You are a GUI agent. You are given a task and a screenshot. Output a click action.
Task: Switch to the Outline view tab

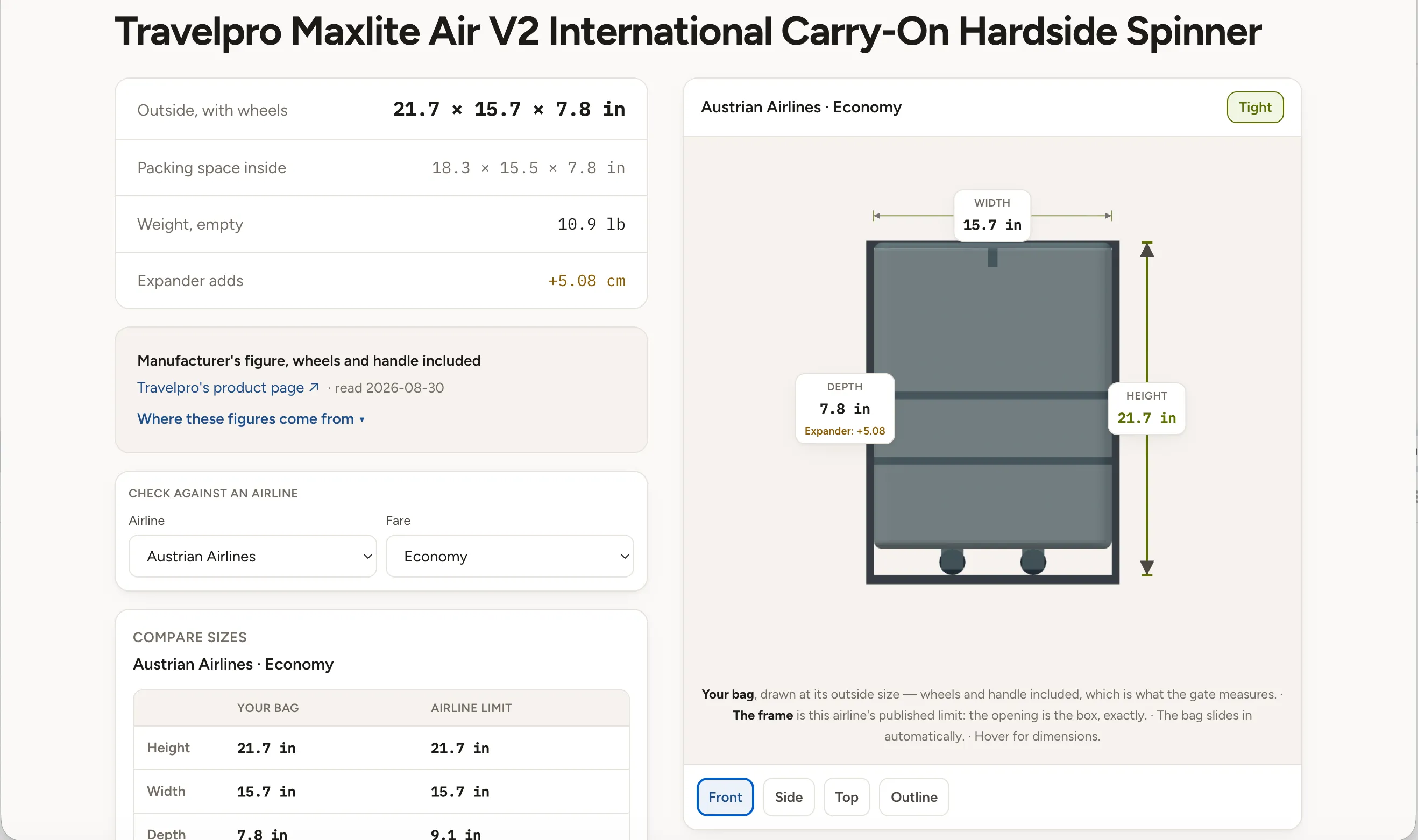(913, 797)
